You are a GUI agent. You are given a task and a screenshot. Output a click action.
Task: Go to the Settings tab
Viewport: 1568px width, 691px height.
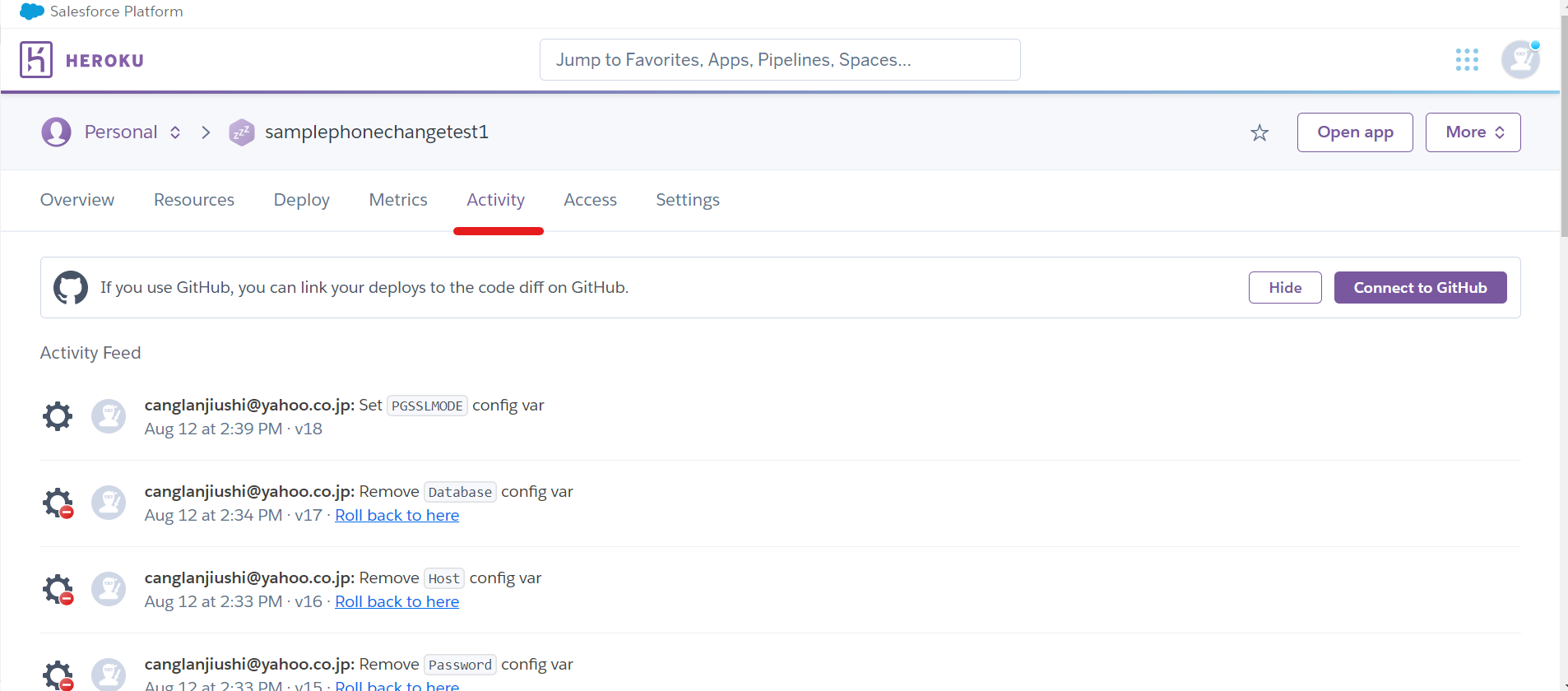(x=688, y=200)
